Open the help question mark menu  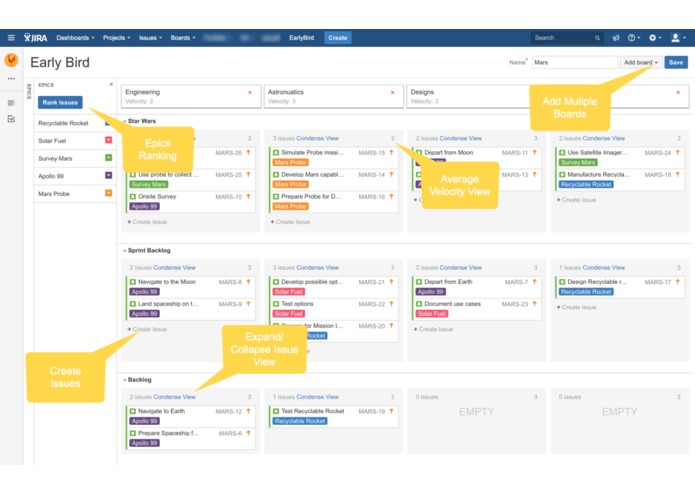click(633, 38)
